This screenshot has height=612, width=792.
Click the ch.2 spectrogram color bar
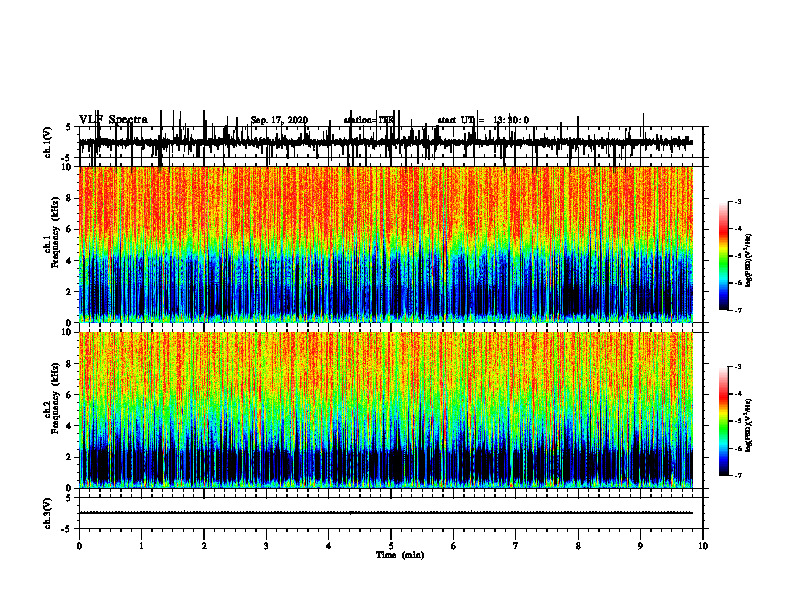click(723, 421)
